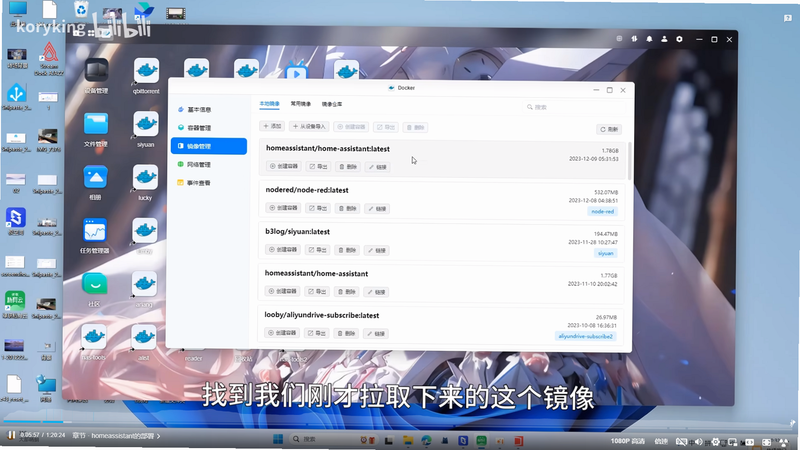Image resolution: width=800 pixels, height=450 pixels.
Task: Open the NAS user account icon
Action: tap(664, 39)
